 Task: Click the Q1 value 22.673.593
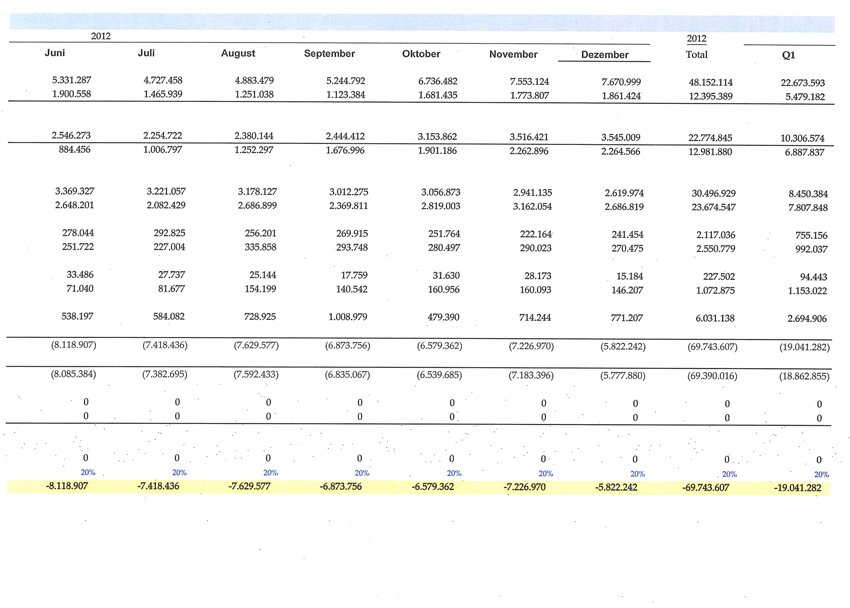click(803, 83)
